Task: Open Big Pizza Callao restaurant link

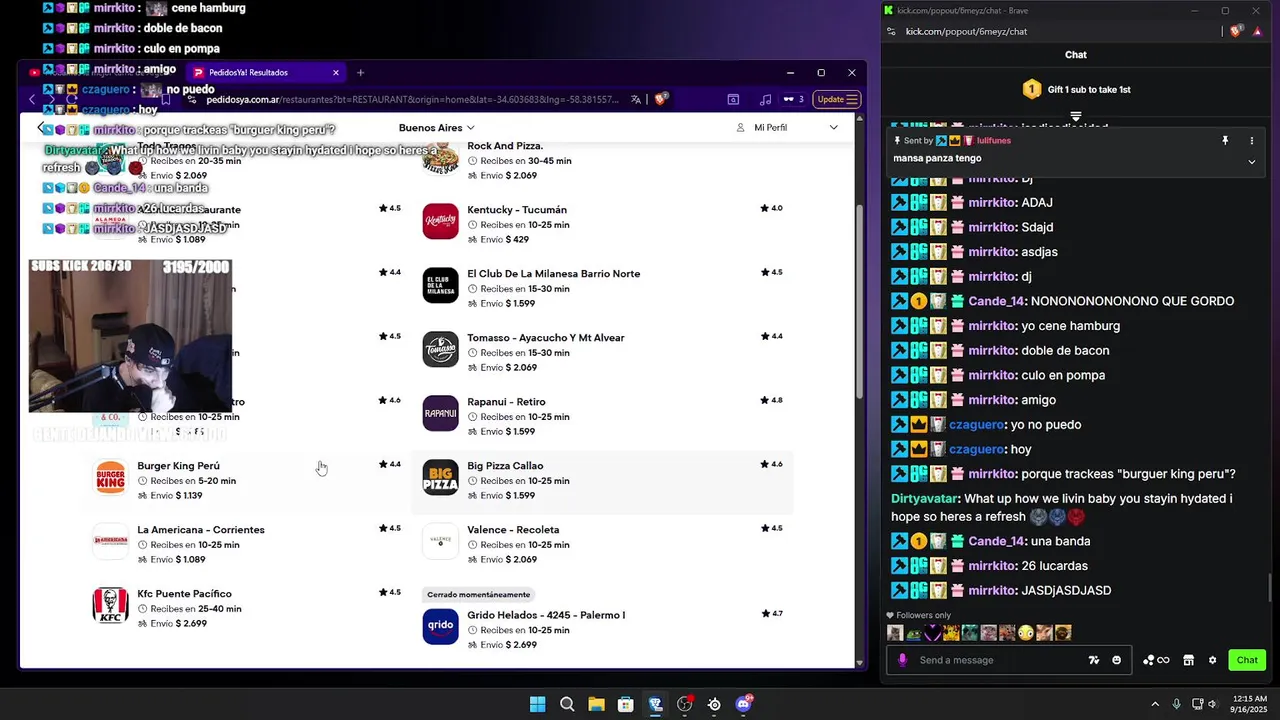Action: [x=505, y=466]
